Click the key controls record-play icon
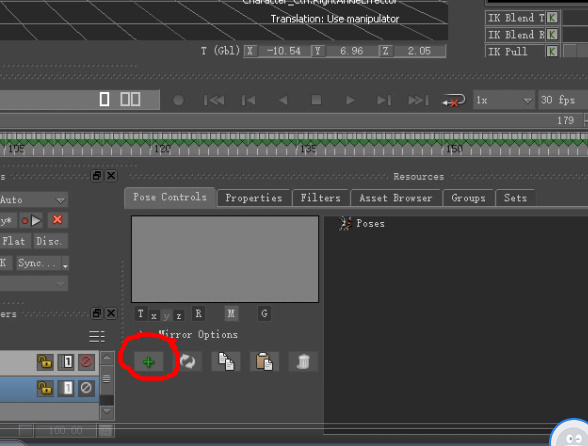This screenshot has height=446, width=588. [x=32, y=221]
